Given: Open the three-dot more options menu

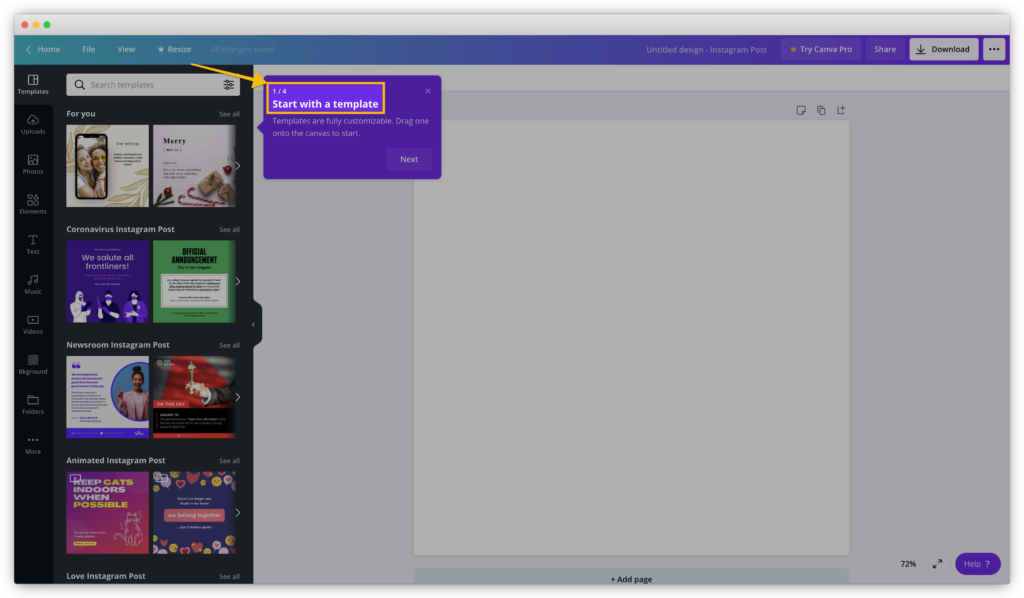Looking at the screenshot, I should [993, 49].
